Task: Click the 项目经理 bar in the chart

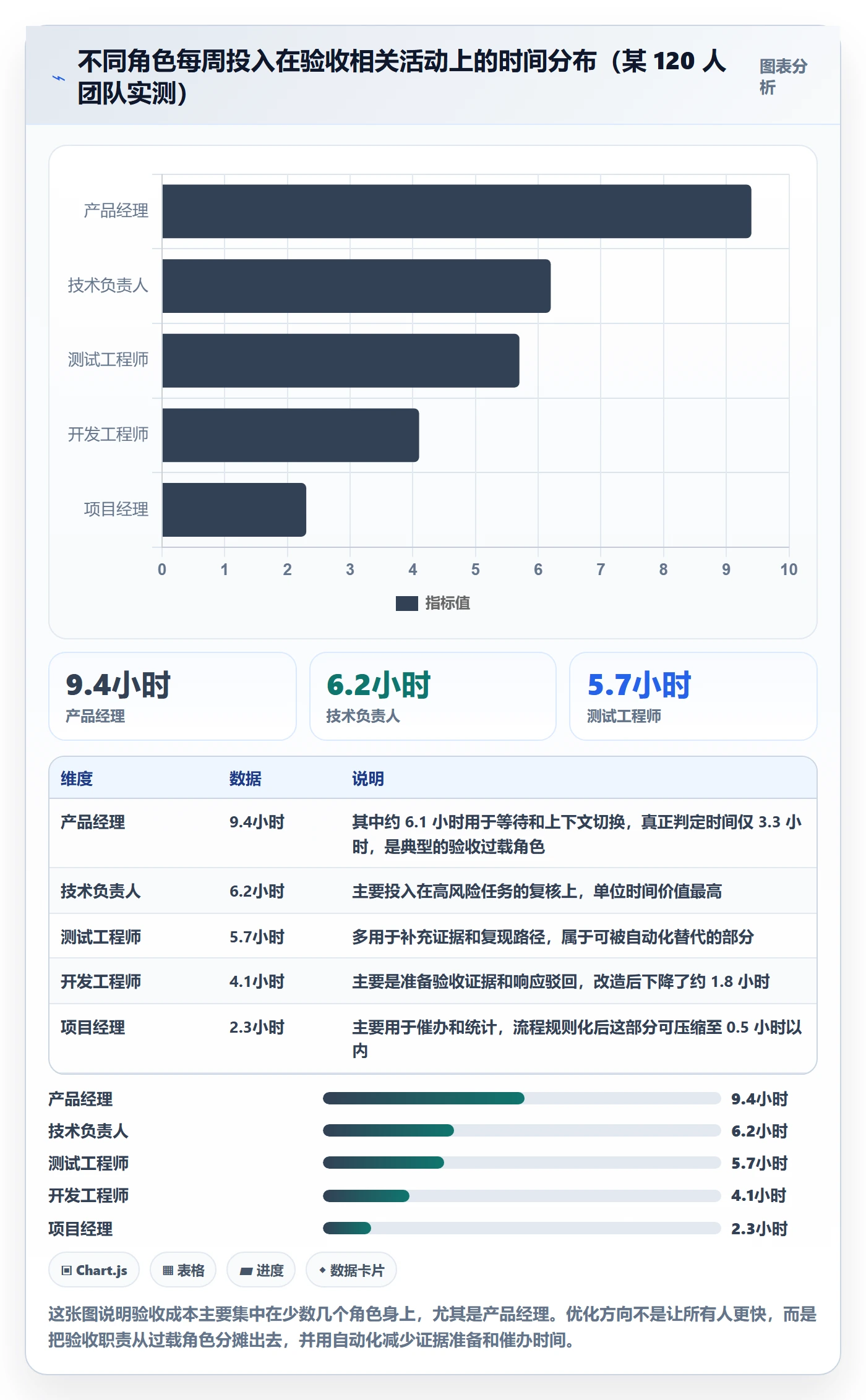Action: click(234, 510)
